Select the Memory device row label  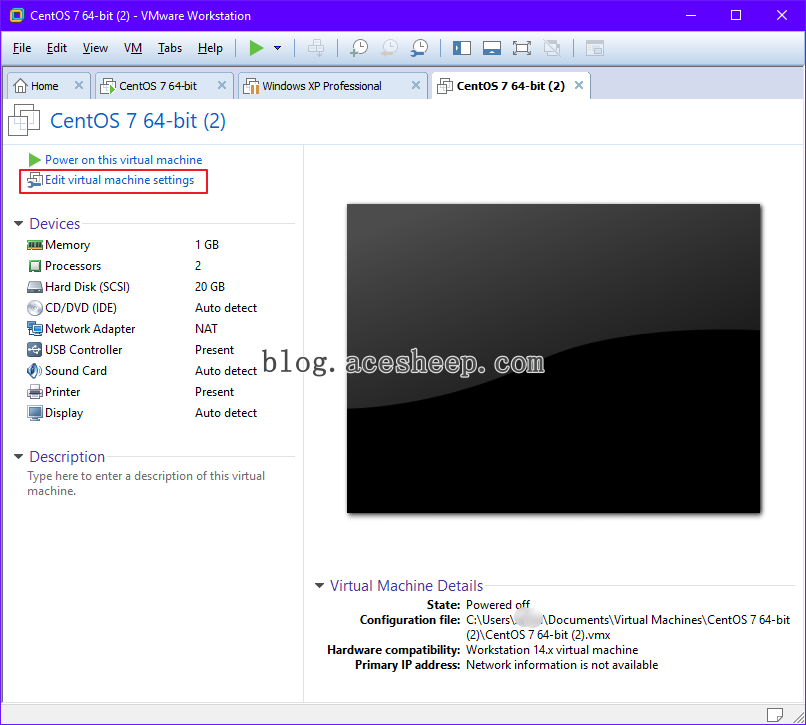[67, 245]
